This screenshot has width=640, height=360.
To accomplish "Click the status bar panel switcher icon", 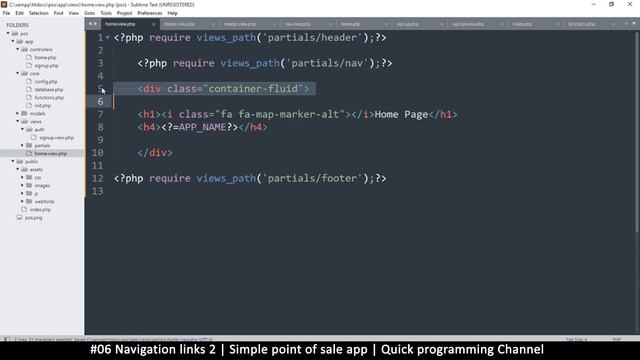I will [7, 339].
